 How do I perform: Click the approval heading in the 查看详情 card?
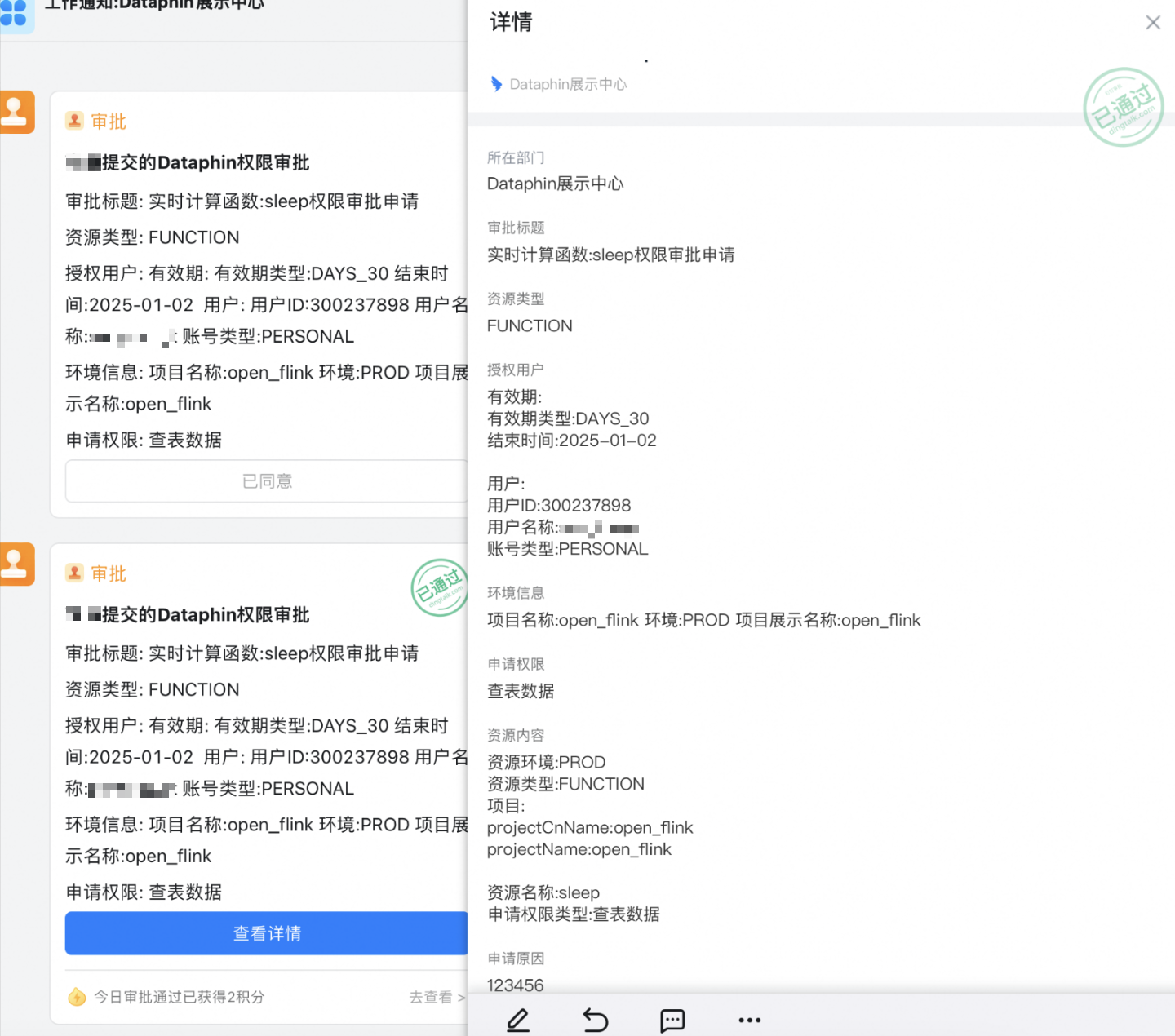(188, 614)
